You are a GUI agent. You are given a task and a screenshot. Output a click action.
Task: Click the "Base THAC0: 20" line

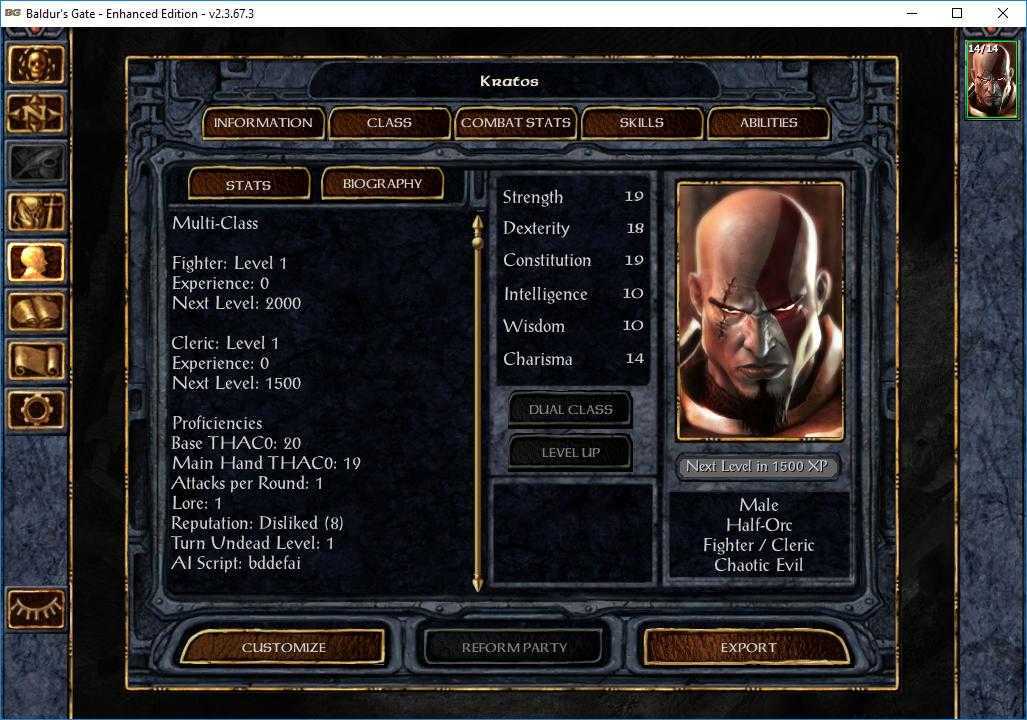click(x=236, y=444)
